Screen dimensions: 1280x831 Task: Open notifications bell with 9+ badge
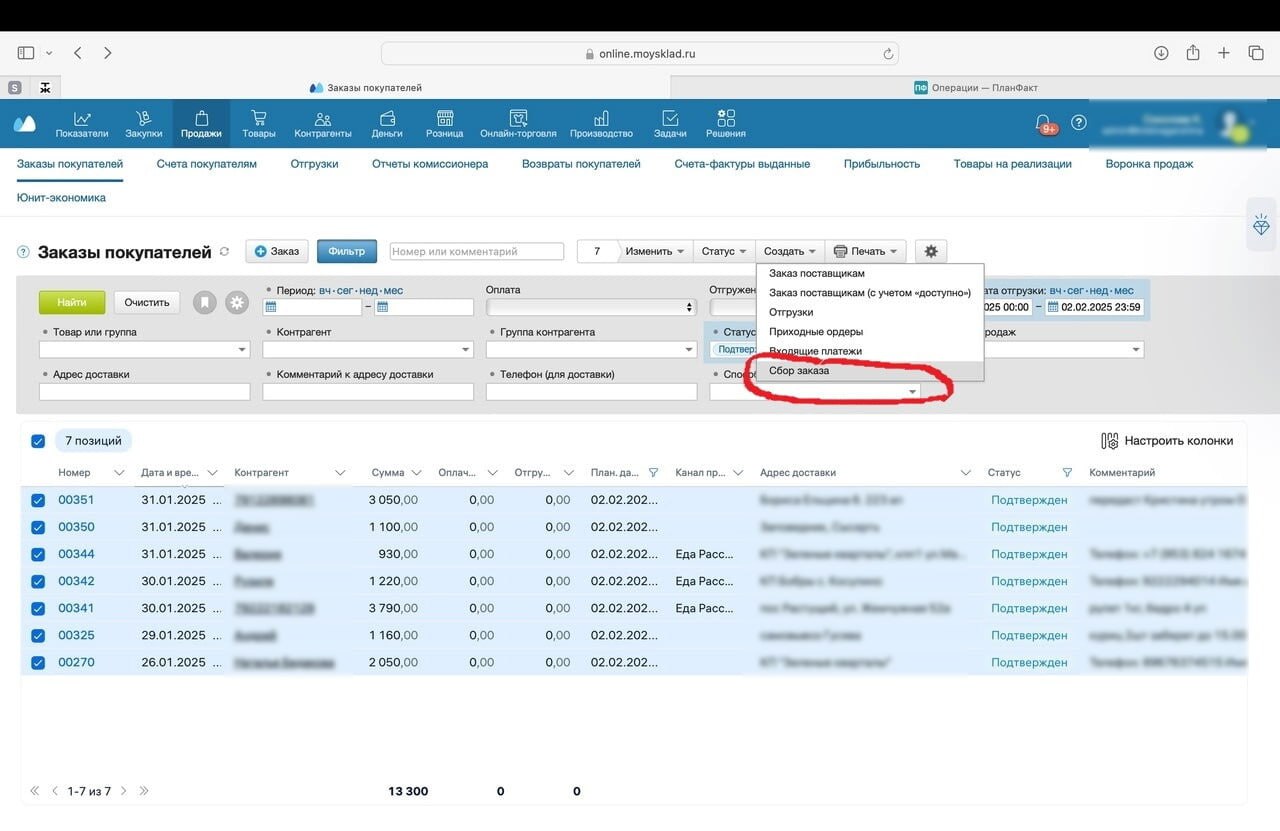click(1044, 124)
